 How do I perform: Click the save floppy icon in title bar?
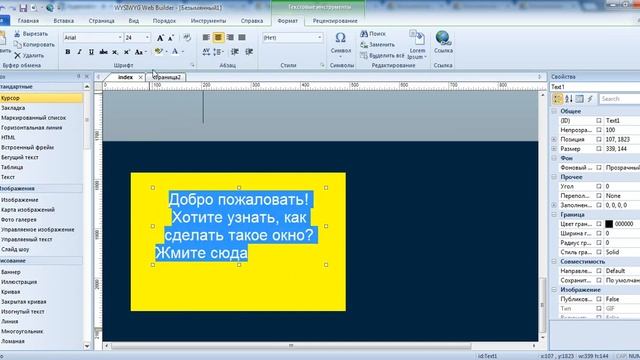[x=23, y=8]
